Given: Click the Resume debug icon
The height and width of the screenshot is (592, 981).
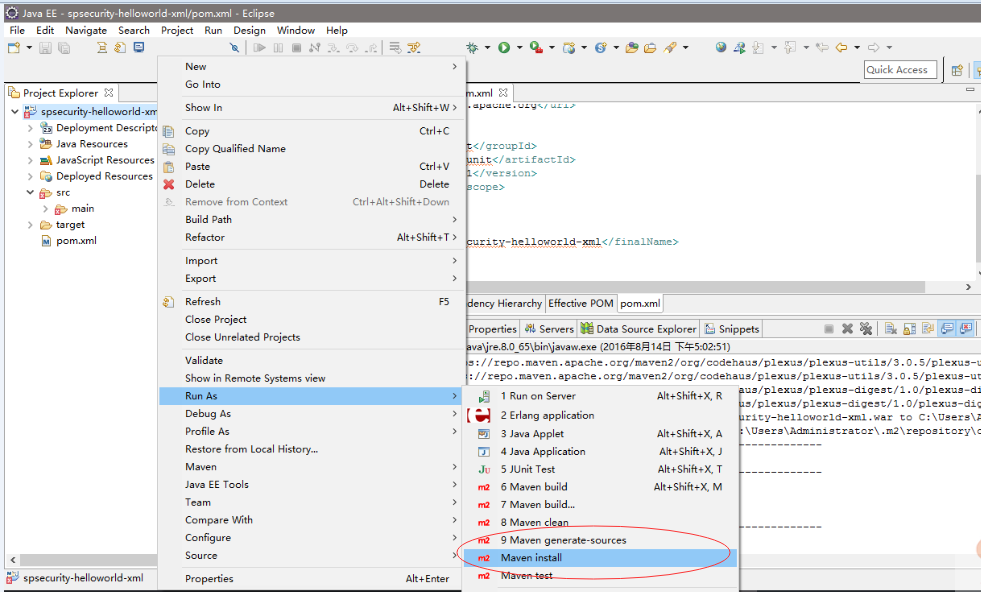Looking at the screenshot, I should 259,48.
